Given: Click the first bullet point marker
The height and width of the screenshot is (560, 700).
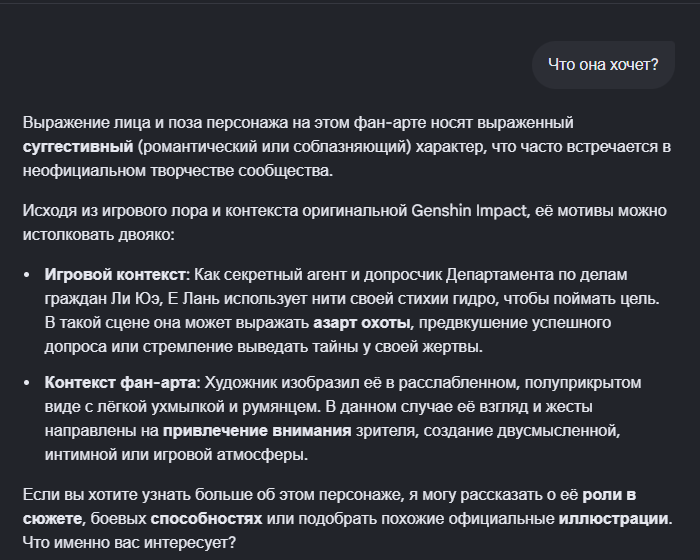Looking at the screenshot, I should [27, 275].
